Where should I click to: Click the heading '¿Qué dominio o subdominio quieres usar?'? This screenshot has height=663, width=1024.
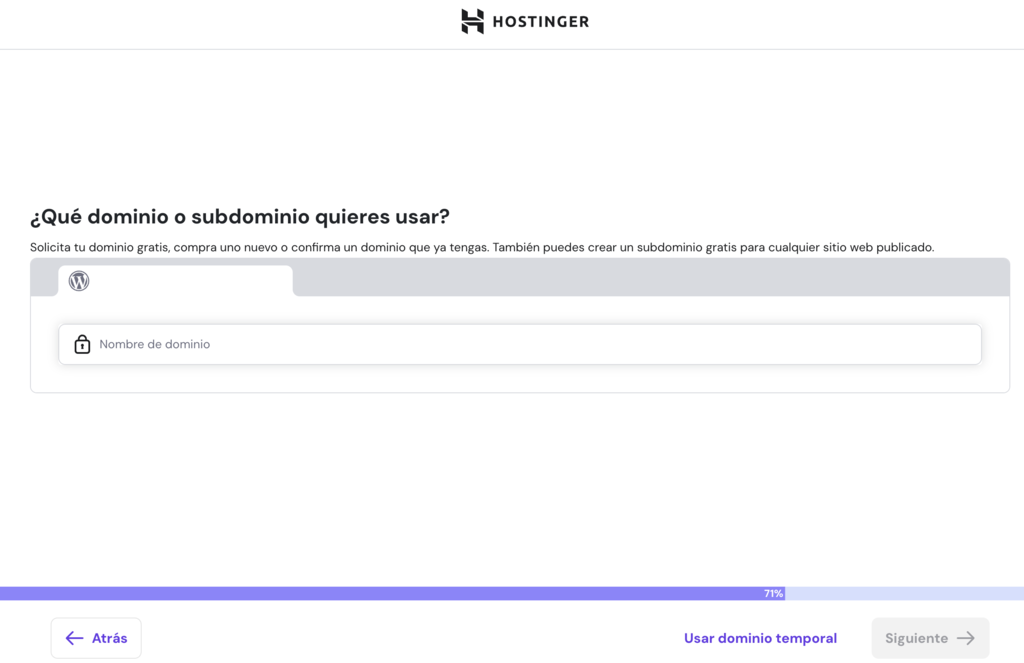(x=240, y=216)
